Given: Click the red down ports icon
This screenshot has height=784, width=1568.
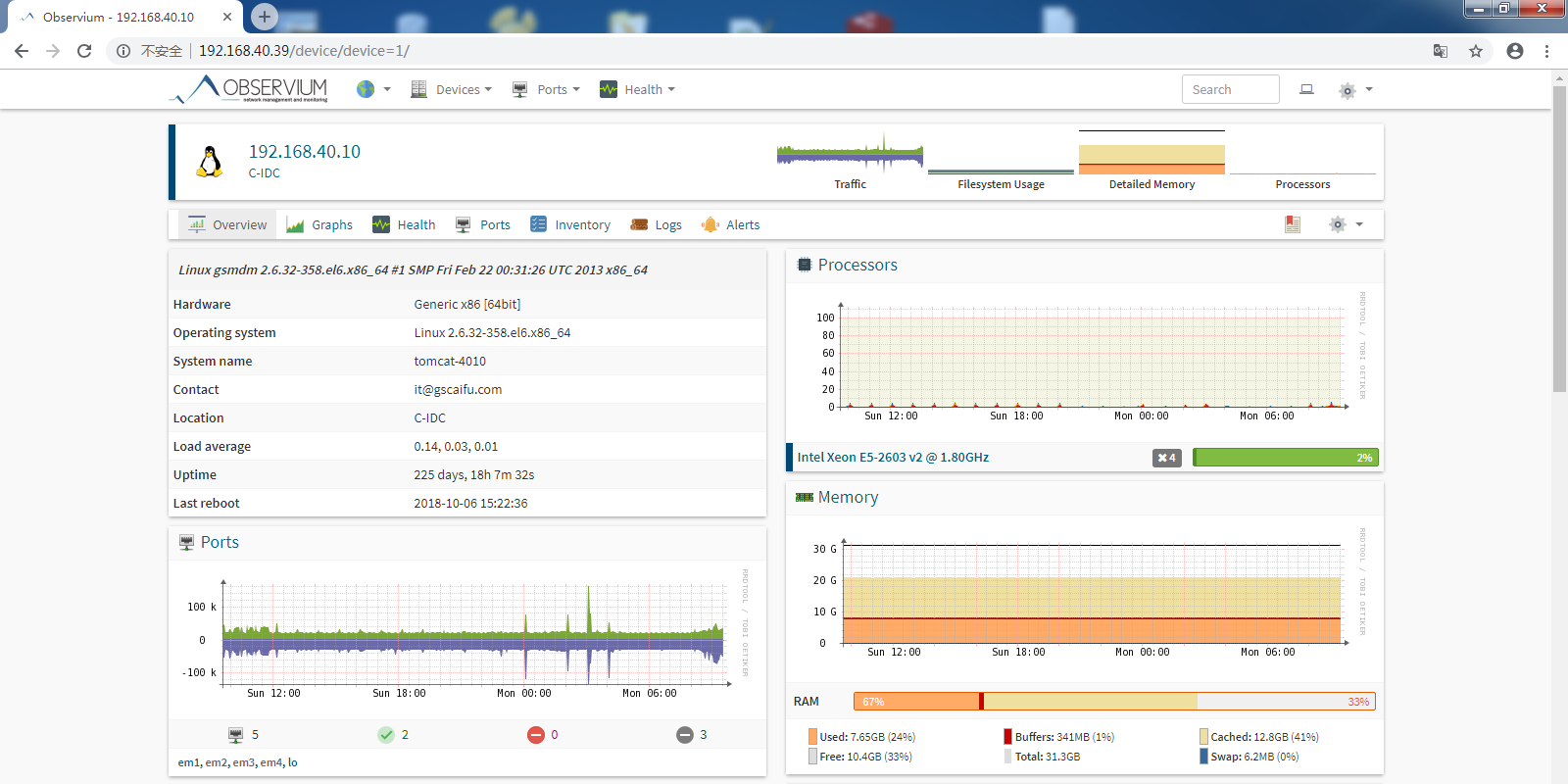Looking at the screenshot, I should (x=536, y=735).
